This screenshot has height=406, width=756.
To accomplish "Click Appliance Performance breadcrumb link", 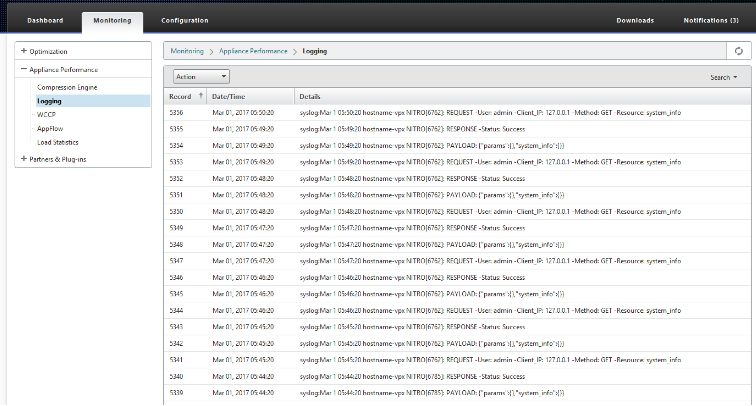I will [253, 51].
